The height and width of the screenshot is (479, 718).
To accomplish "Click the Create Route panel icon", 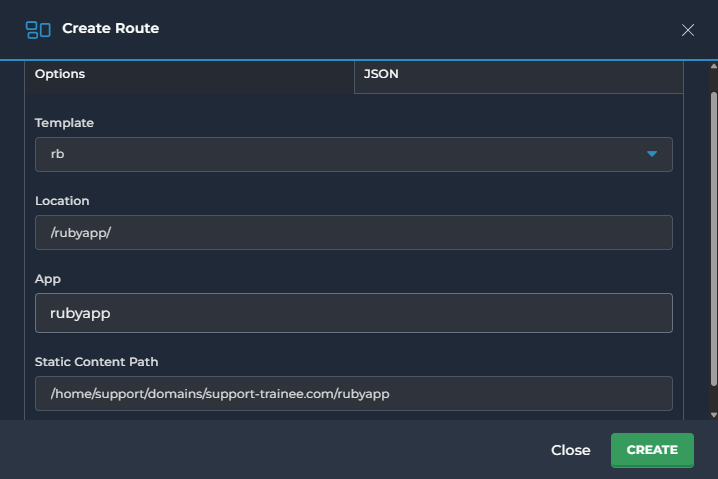I will (x=38, y=30).
